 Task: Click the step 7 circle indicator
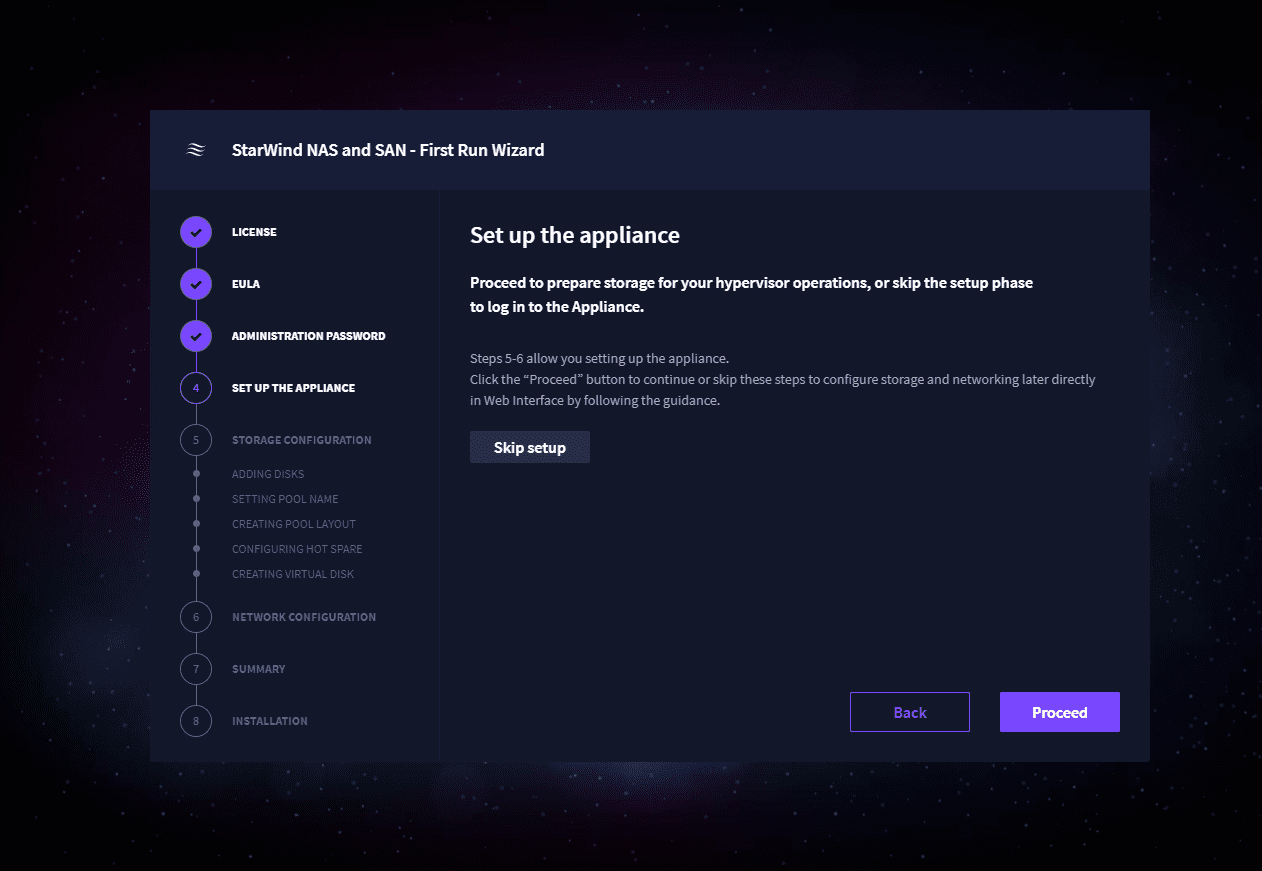point(196,669)
